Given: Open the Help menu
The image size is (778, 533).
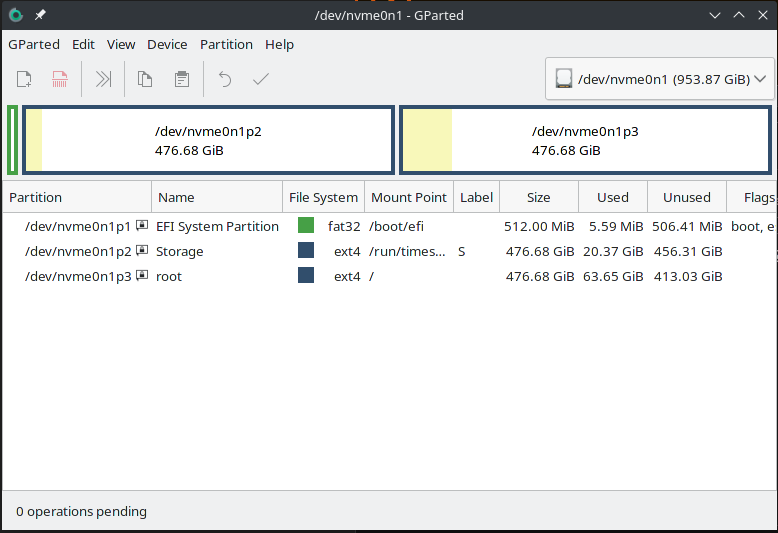Looking at the screenshot, I should click(279, 45).
